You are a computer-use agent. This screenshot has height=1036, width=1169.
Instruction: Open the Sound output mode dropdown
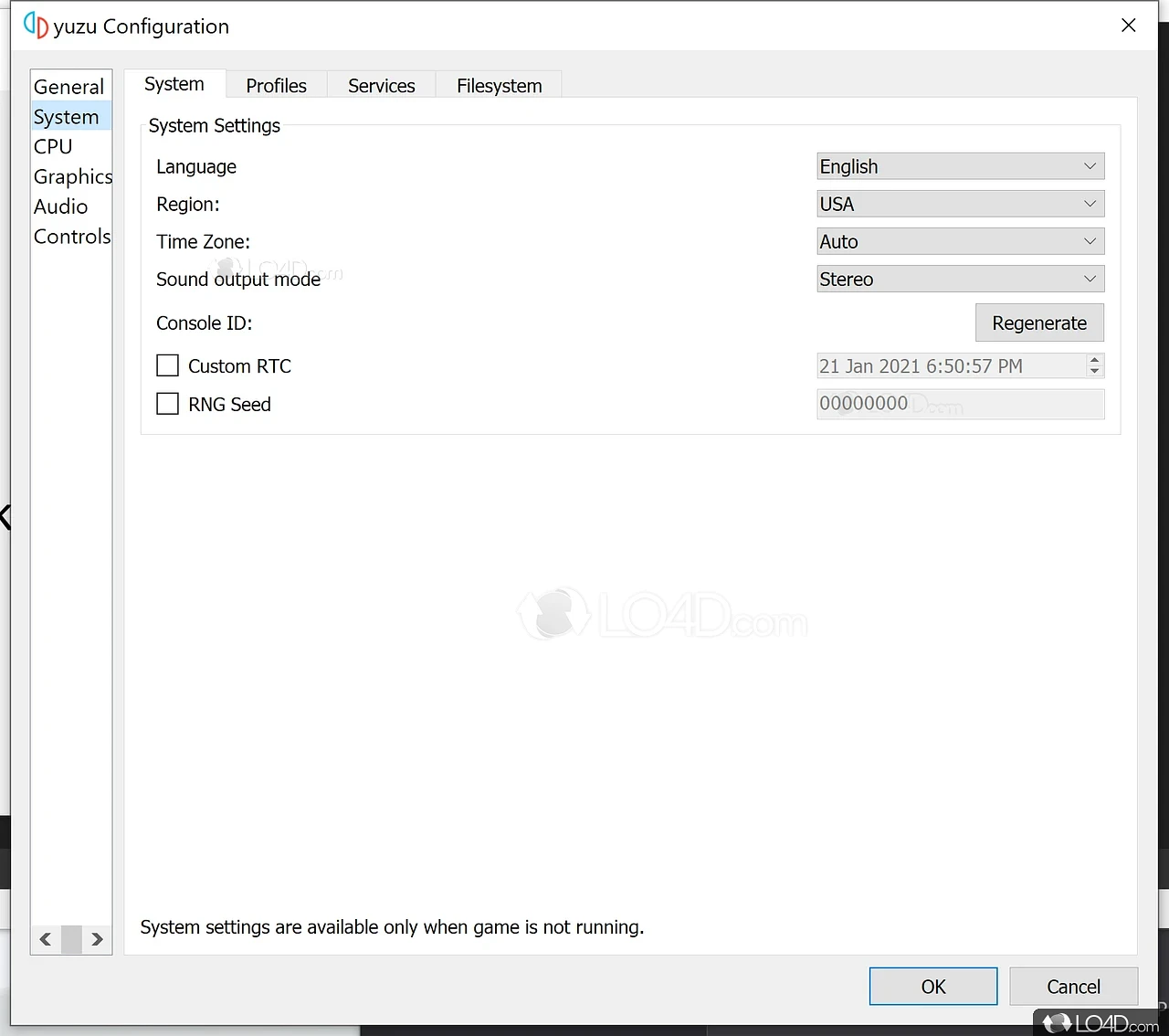(961, 279)
